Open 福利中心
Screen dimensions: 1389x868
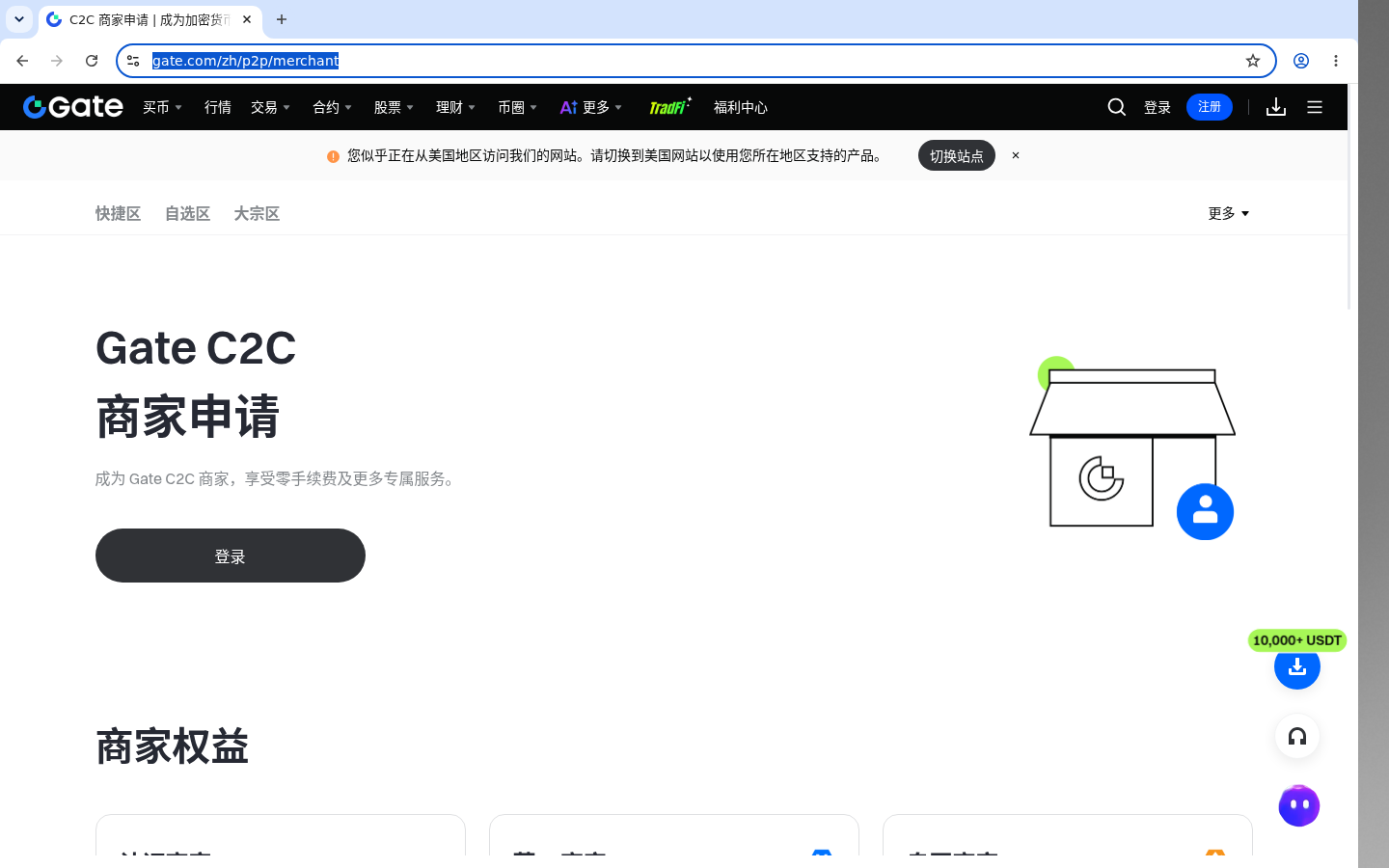point(741,107)
